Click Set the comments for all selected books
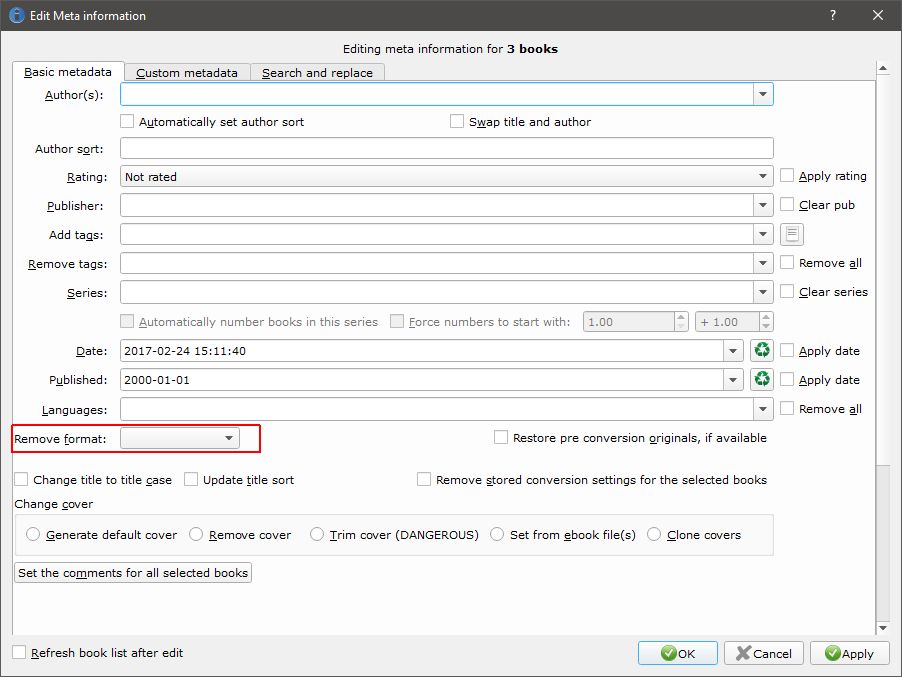The height and width of the screenshot is (677, 902). 133,572
